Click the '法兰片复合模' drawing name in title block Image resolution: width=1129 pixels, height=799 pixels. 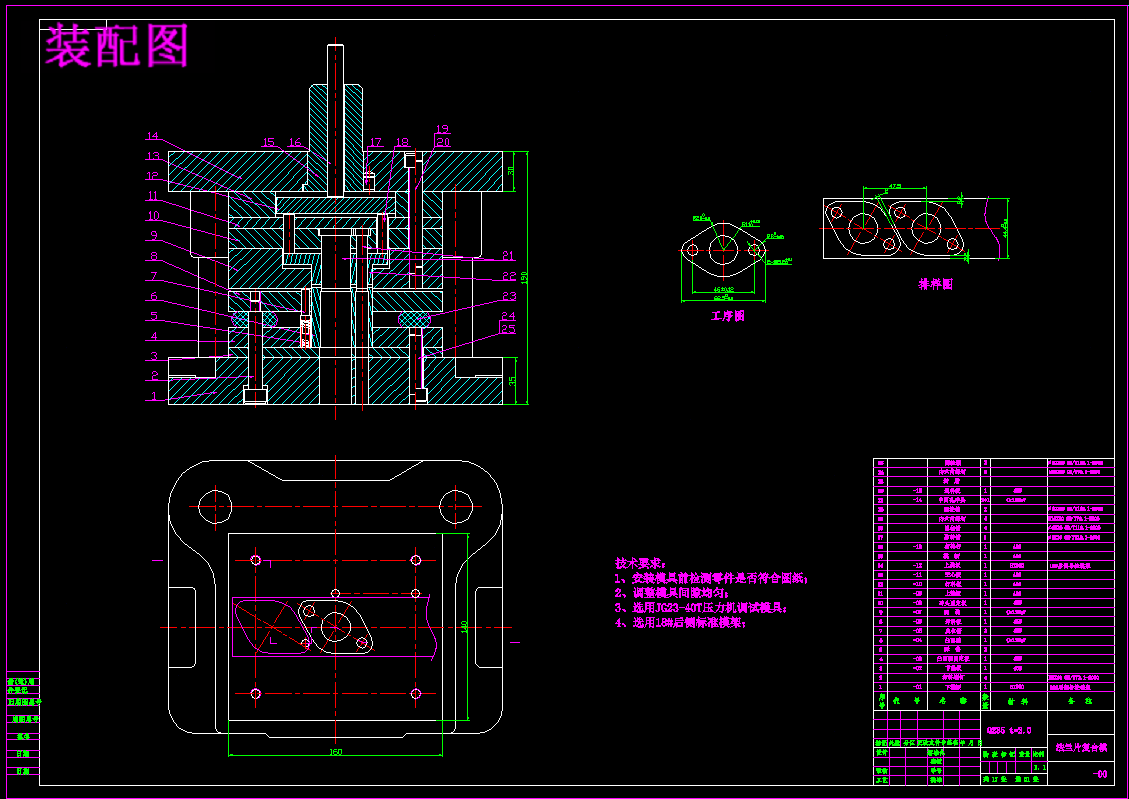[1081, 748]
